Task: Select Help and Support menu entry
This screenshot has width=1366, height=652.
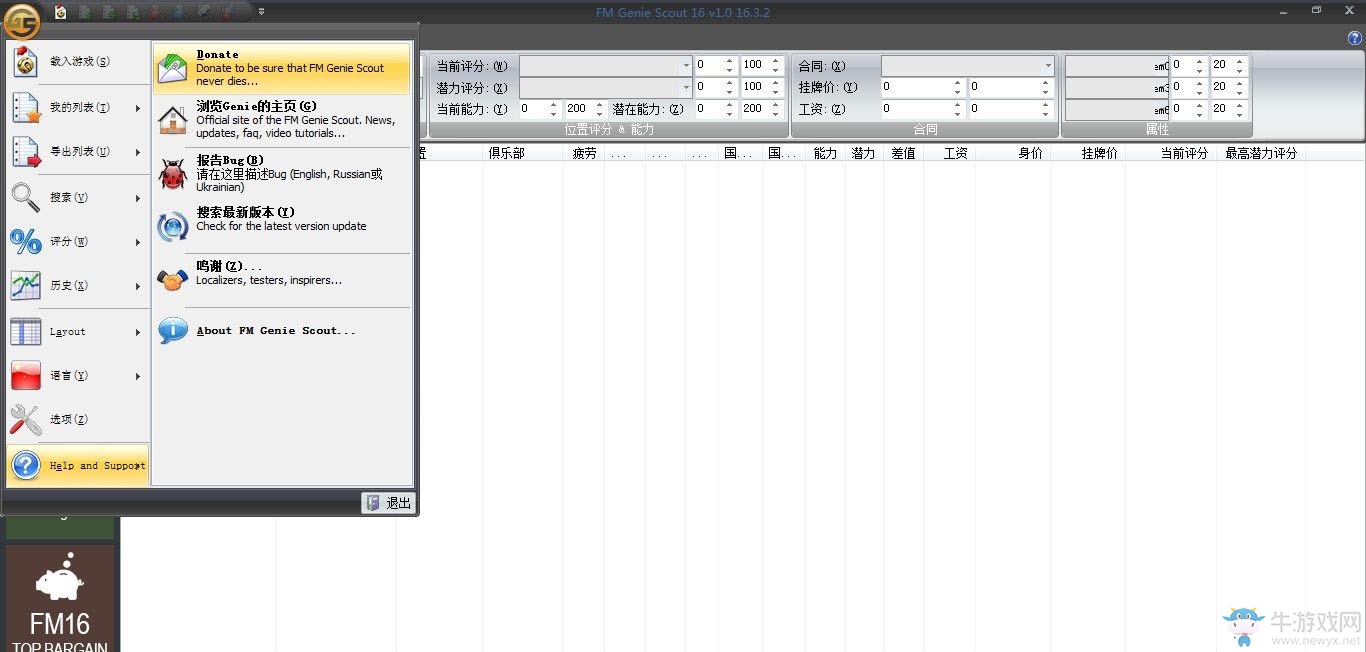Action: [x=78, y=465]
